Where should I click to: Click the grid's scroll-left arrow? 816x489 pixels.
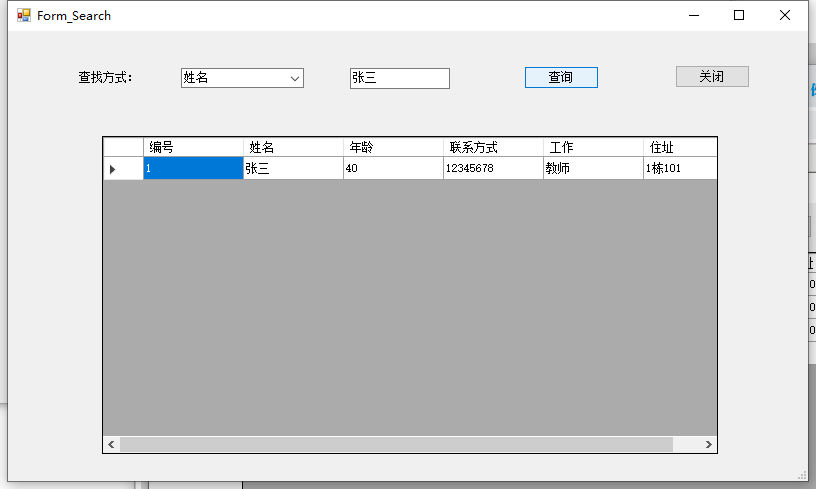pos(111,444)
